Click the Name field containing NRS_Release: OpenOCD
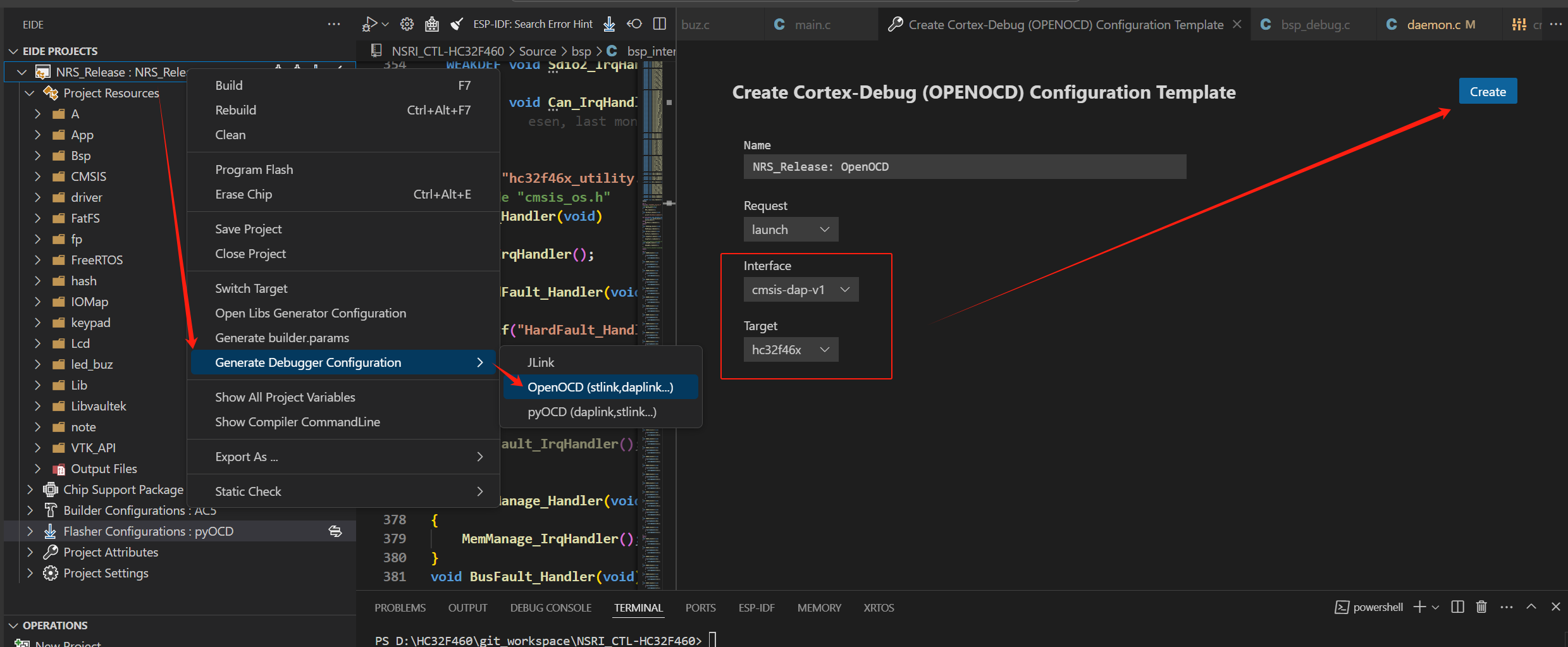Viewport: 1568px width, 647px height. pos(965,167)
